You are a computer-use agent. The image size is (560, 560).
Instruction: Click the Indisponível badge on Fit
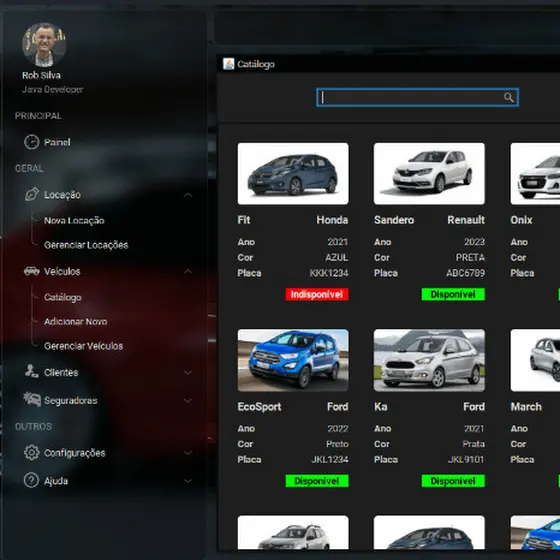click(317, 294)
